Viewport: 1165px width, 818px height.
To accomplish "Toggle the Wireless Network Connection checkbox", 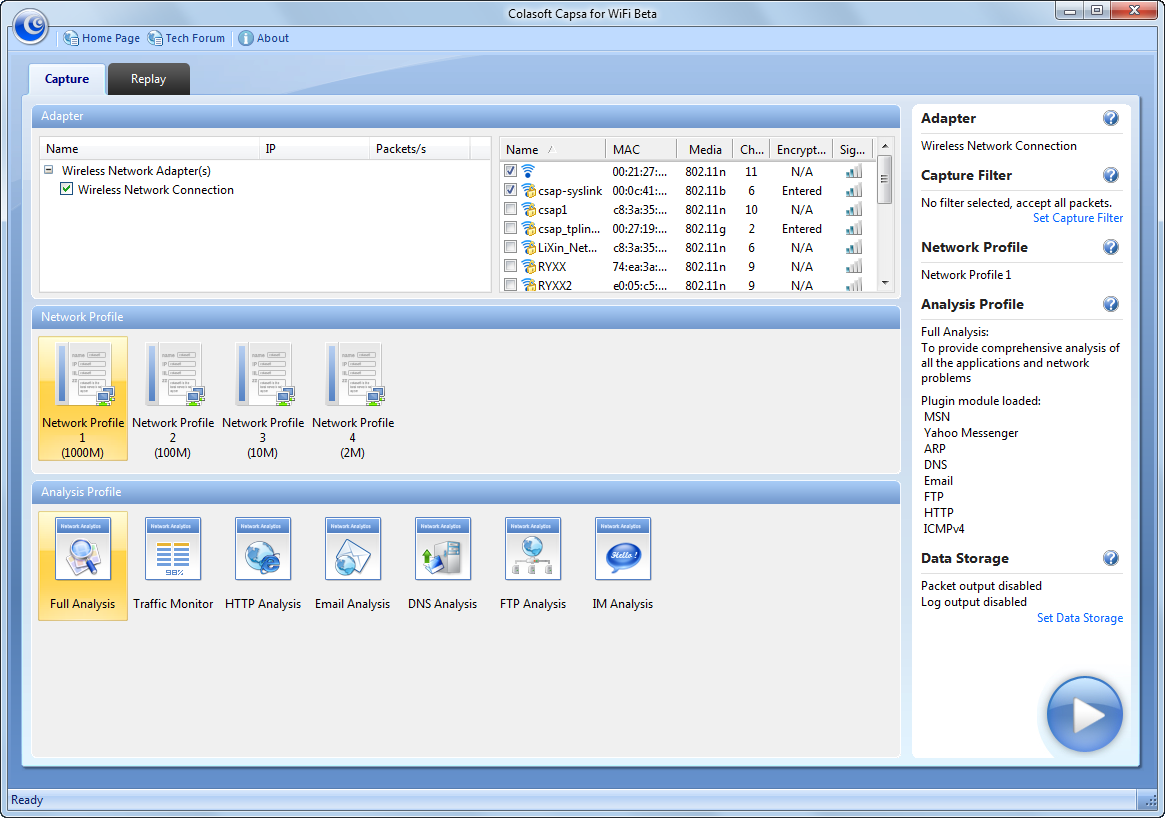I will [67, 189].
